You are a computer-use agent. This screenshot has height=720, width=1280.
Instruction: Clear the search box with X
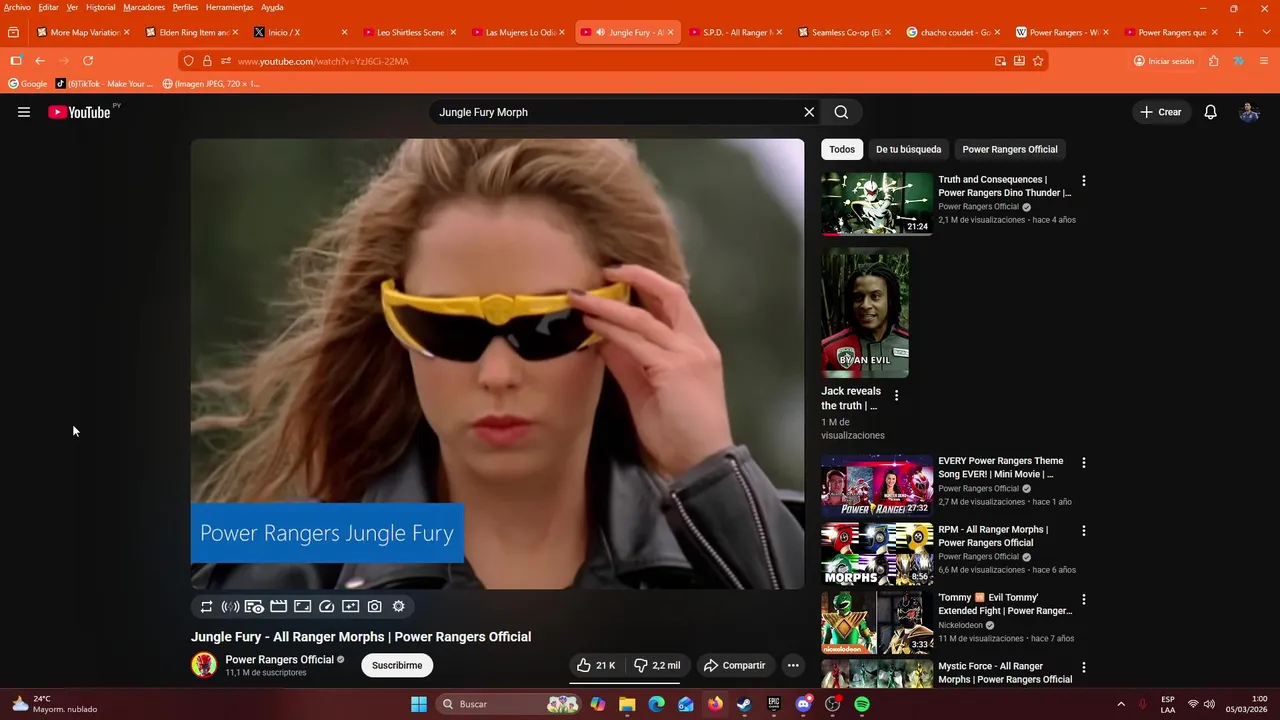click(809, 112)
